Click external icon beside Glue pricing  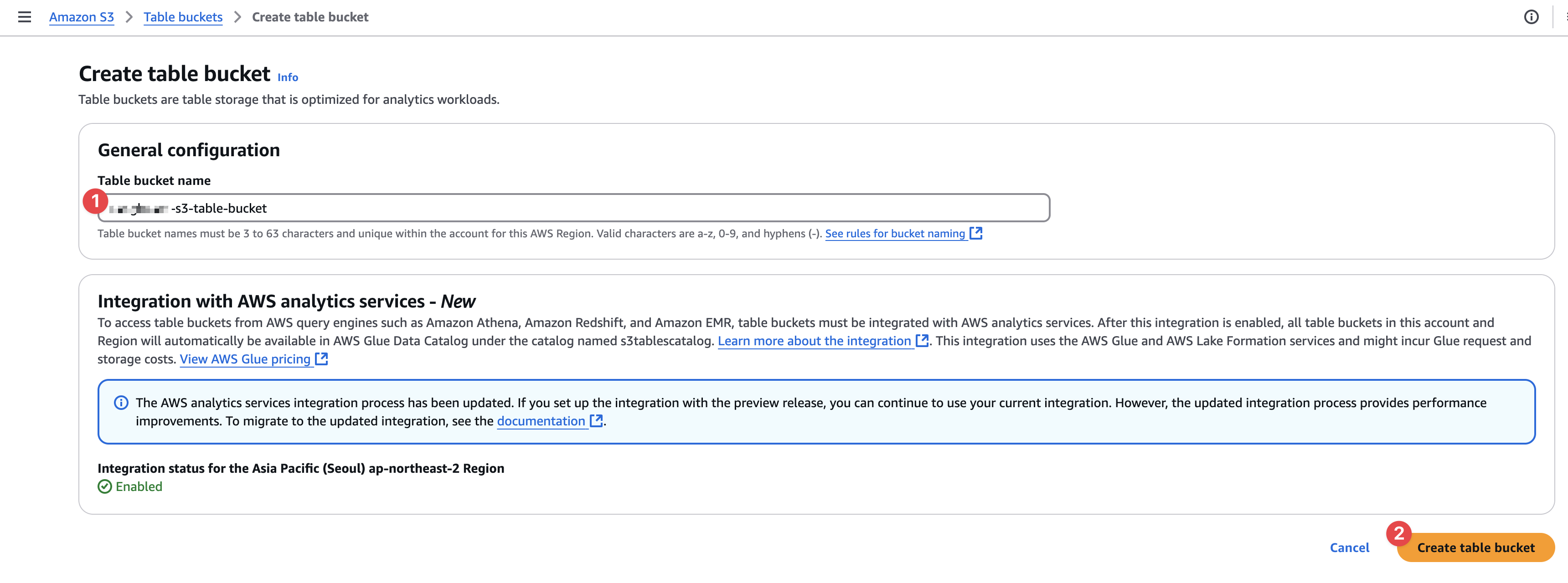point(321,358)
